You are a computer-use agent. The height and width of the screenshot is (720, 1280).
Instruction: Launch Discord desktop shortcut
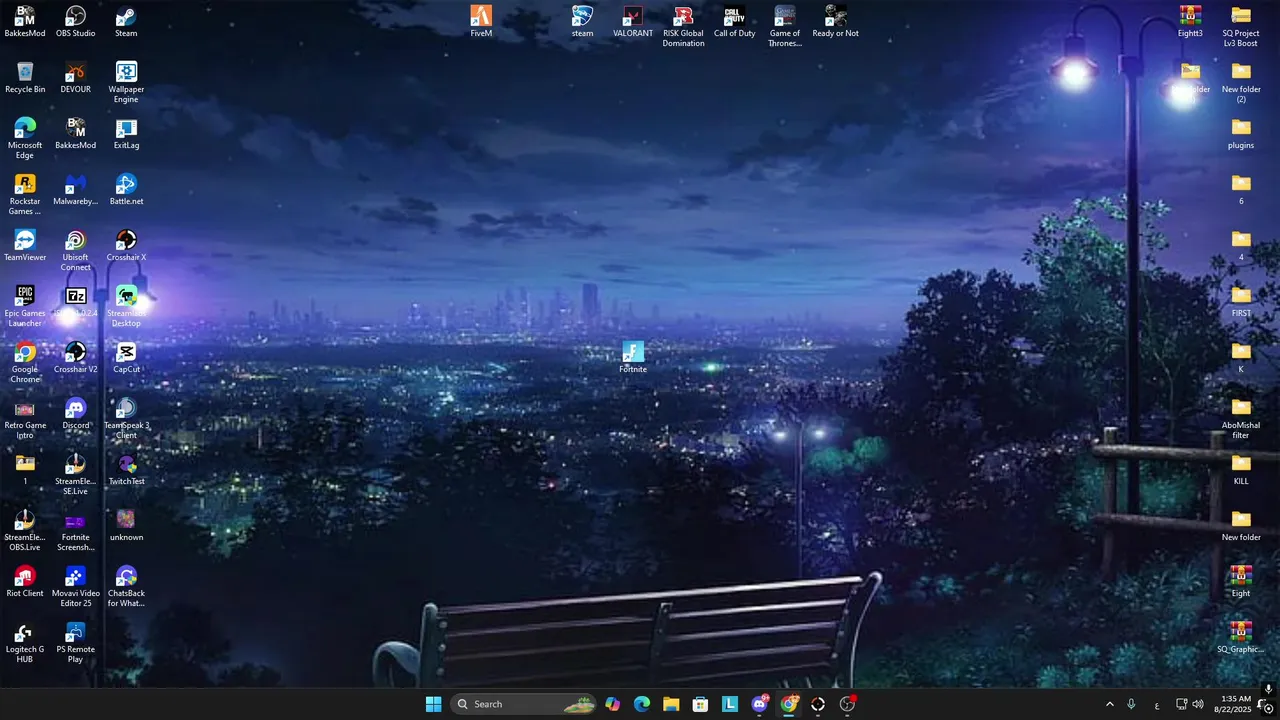pos(75,414)
